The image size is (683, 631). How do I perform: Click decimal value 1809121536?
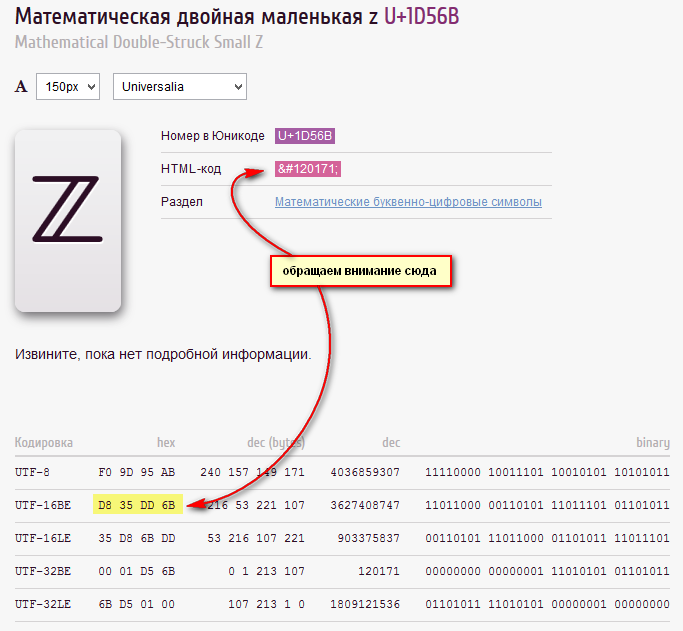(x=365, y=604)
